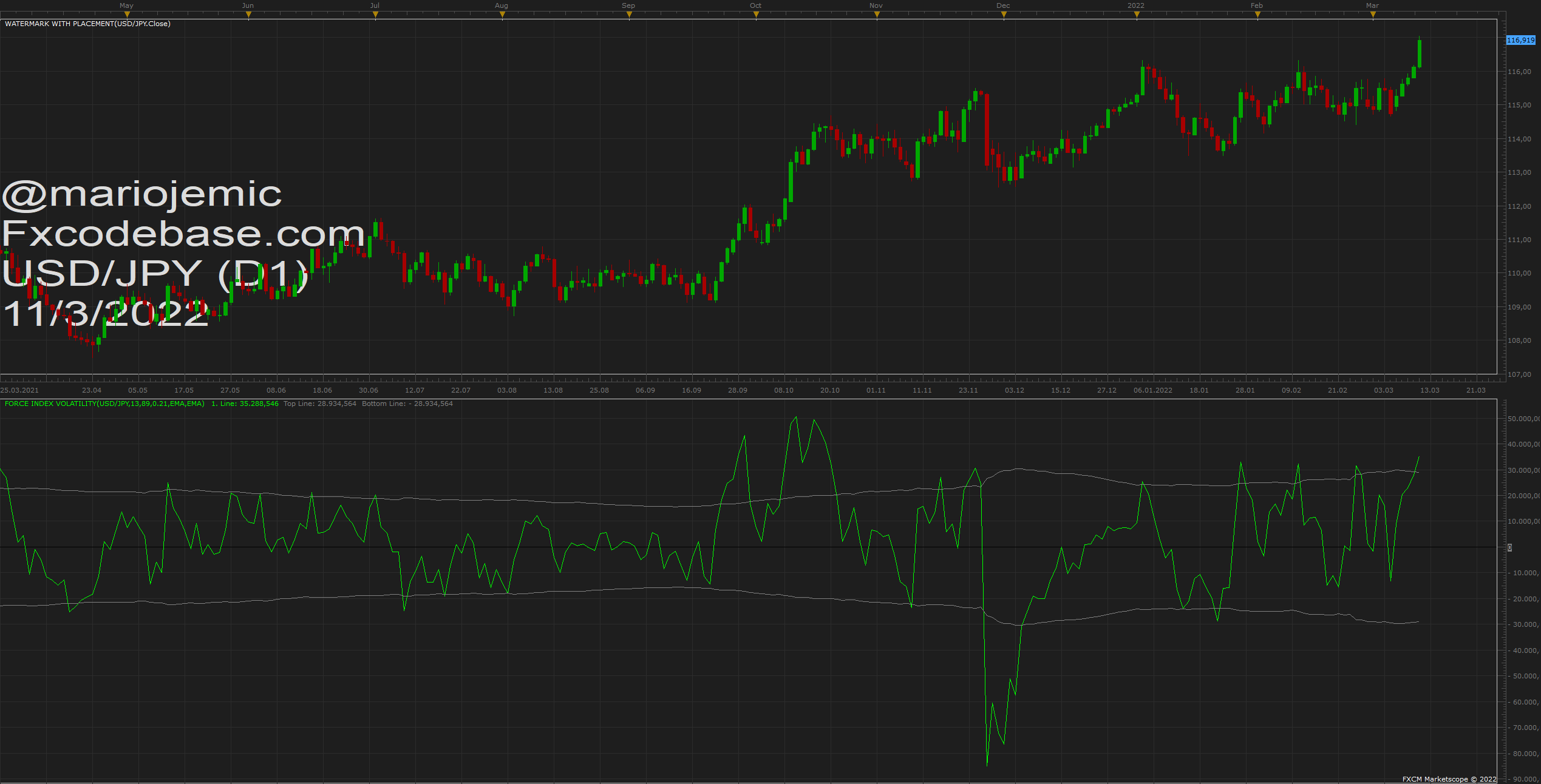Click the 06.09 date axis label

[645, 390]
